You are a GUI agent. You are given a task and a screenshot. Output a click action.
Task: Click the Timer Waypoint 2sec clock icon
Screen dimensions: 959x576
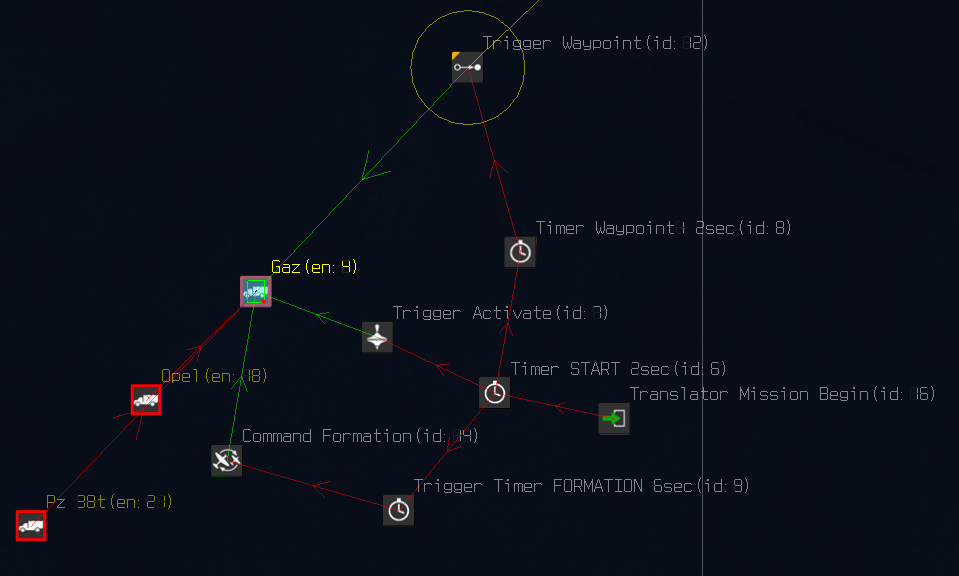(x=520, y=252)
